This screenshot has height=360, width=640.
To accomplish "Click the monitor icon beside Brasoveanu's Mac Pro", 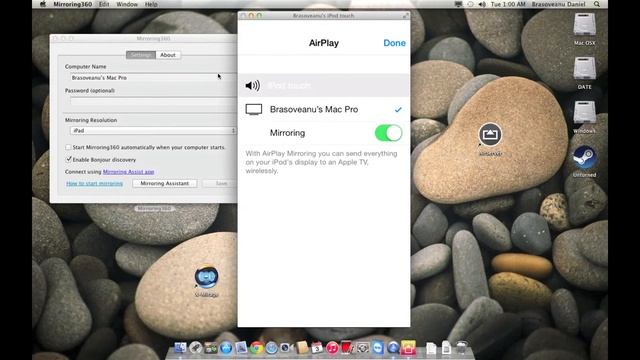I will 253,109.
